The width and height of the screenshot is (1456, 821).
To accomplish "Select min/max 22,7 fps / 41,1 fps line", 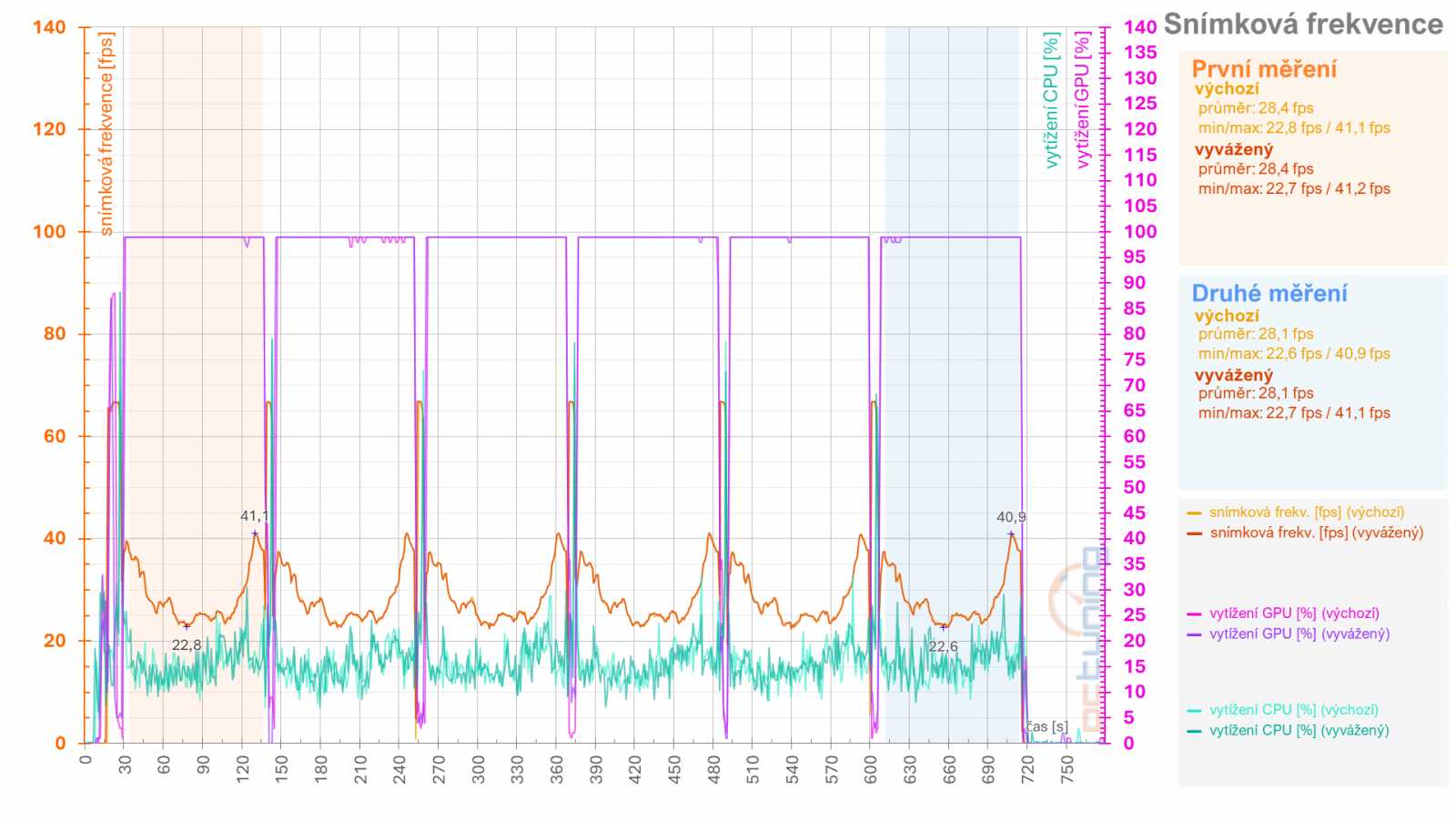I will 1294,412.
